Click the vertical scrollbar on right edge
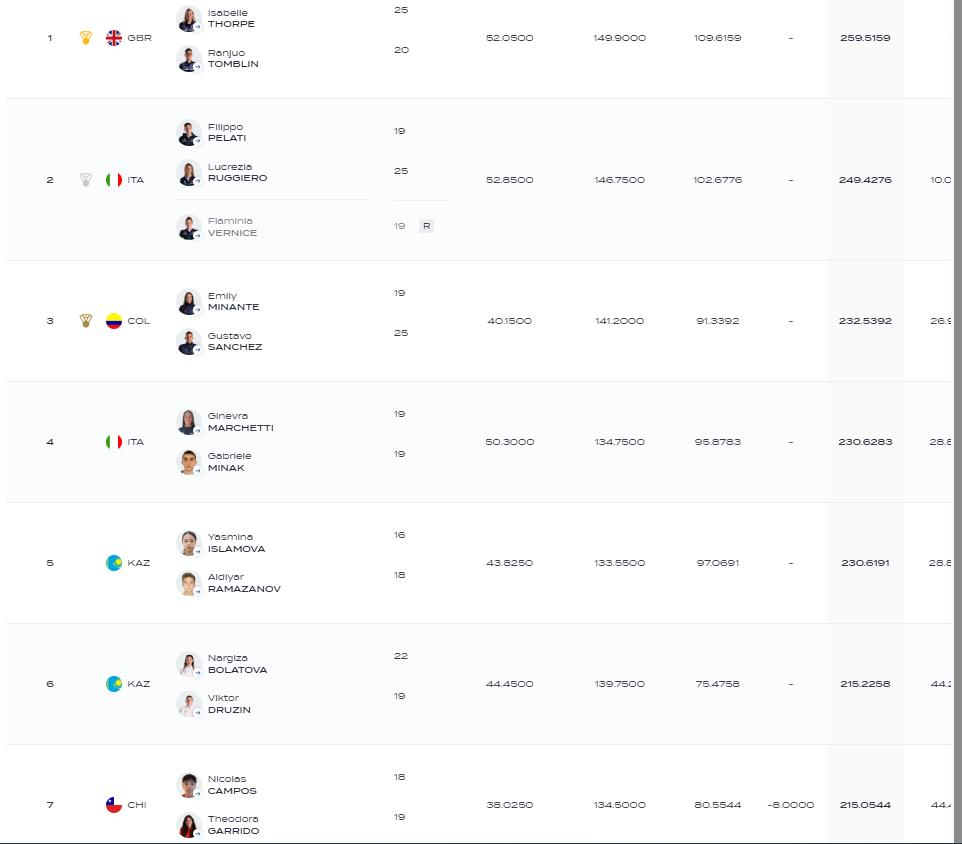Viewport: 962px width, 844px height. [958, 422]
